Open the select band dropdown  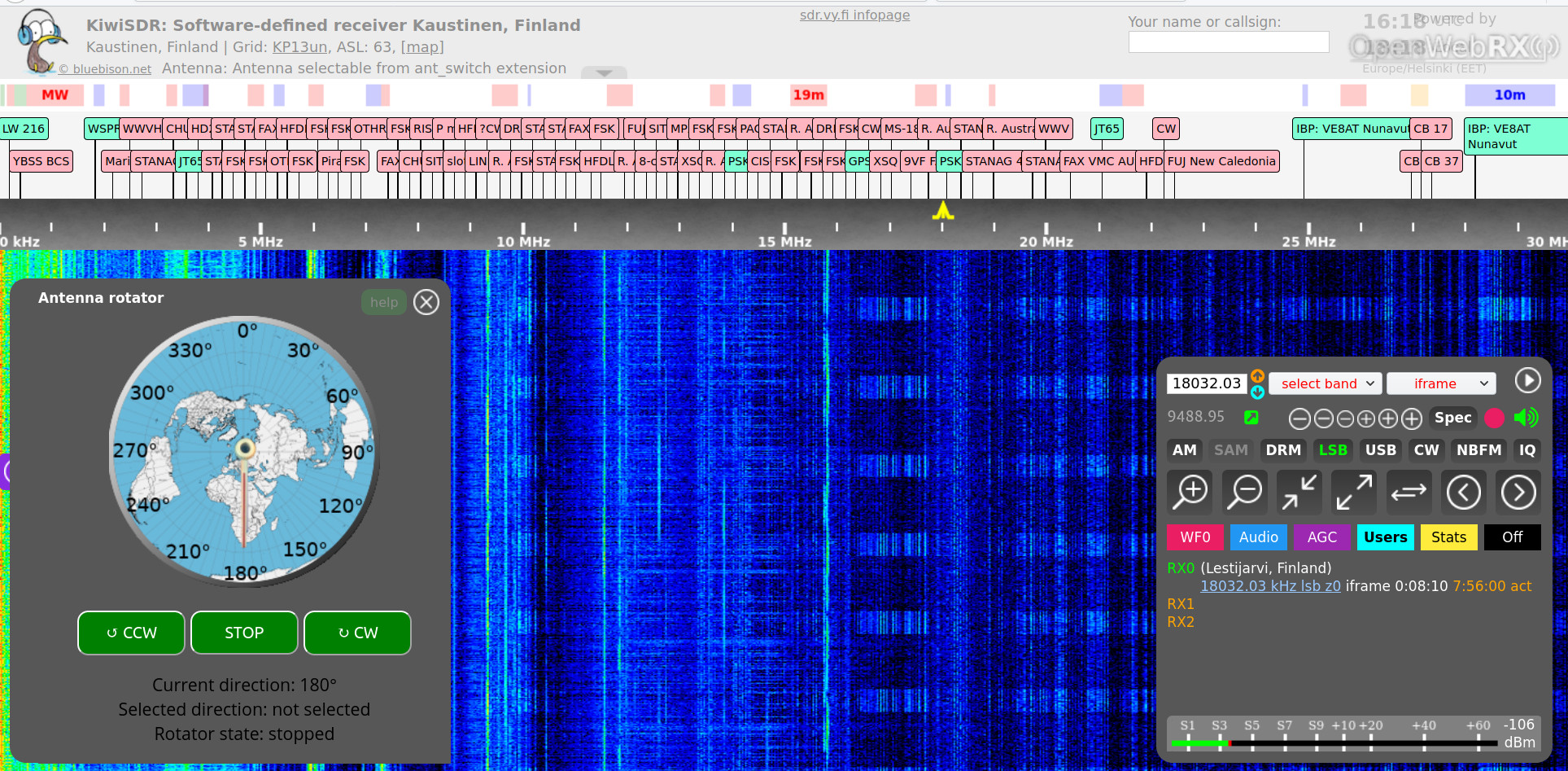coord(1326,383)
